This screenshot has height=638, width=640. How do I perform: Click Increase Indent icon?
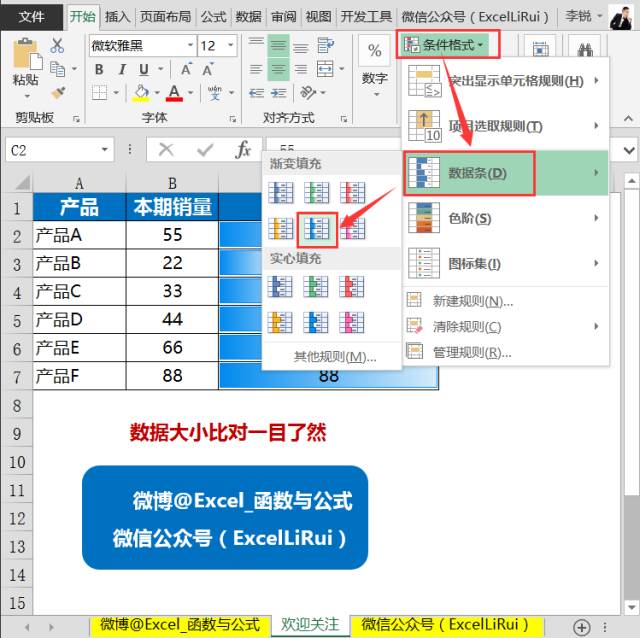(x=278, y=93)
